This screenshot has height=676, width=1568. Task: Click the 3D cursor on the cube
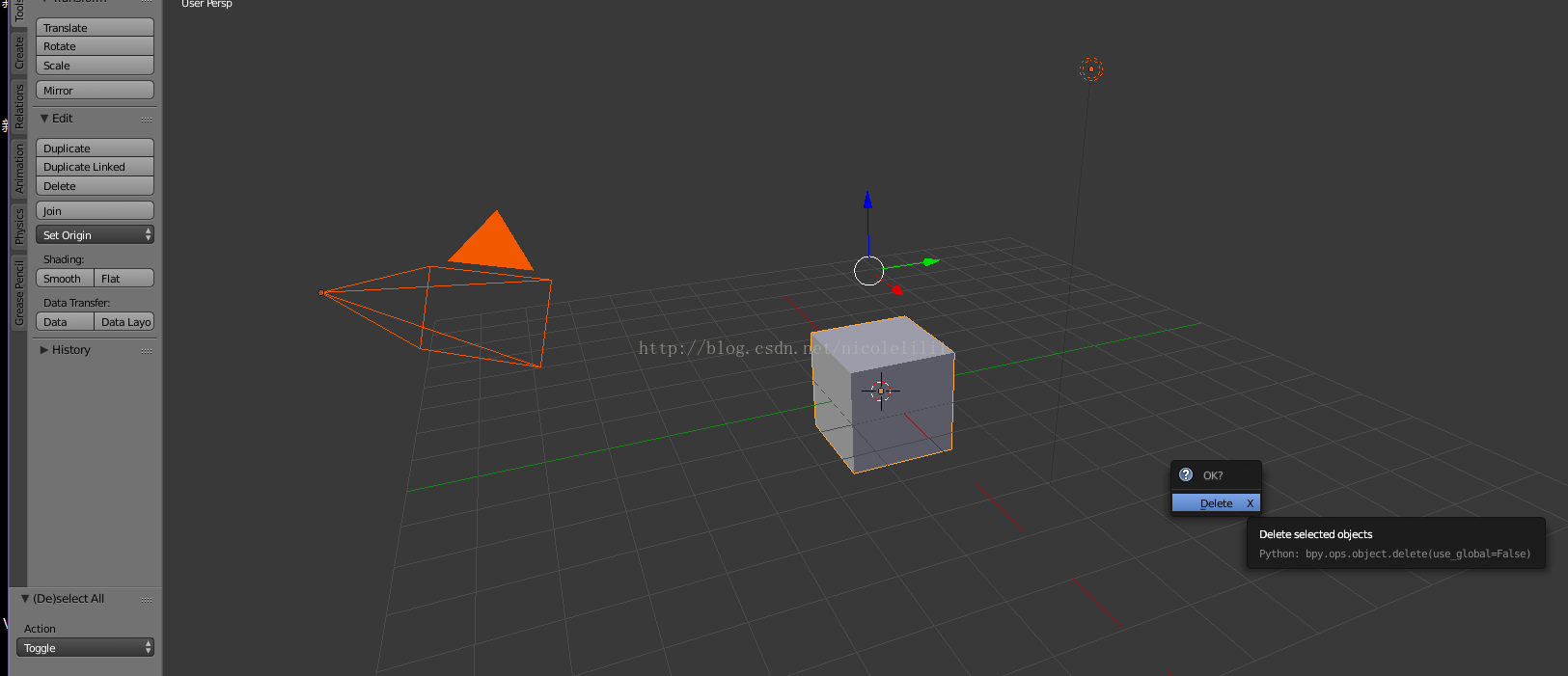click(x=880, y=391)
